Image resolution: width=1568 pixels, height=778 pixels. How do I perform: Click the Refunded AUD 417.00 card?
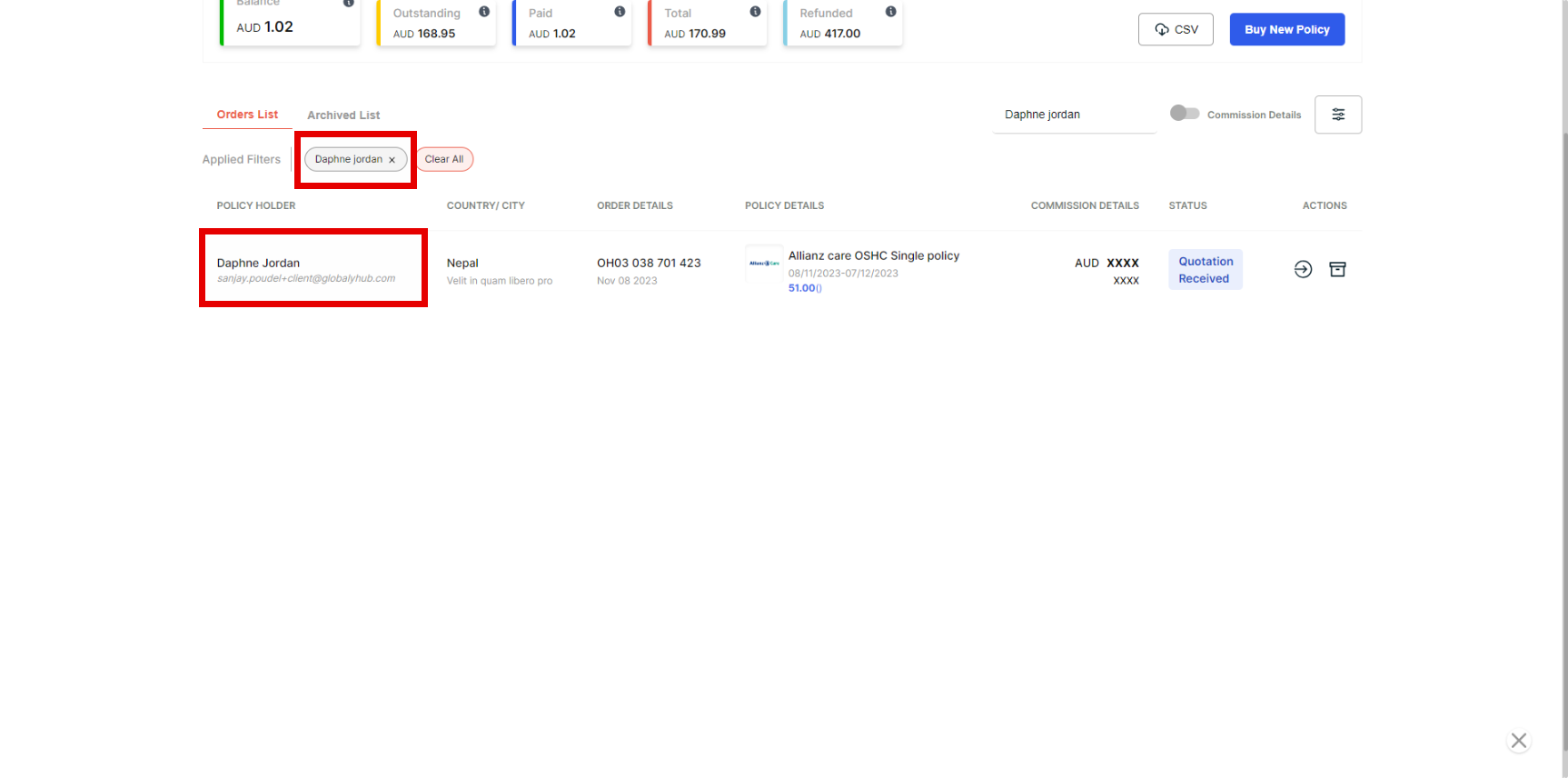click(x=843, y=23)
